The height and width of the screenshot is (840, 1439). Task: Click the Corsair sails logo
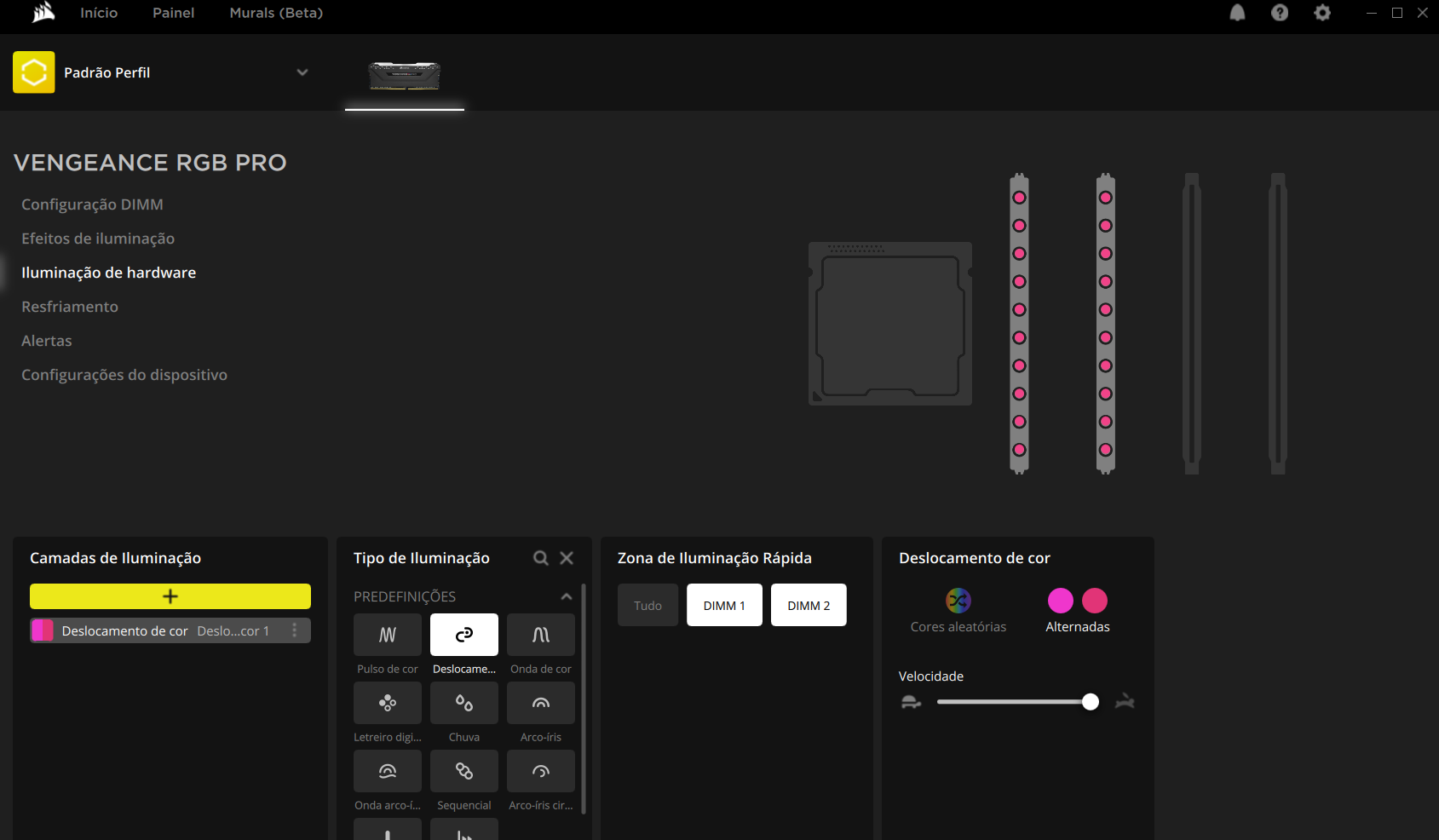(43, 13)
